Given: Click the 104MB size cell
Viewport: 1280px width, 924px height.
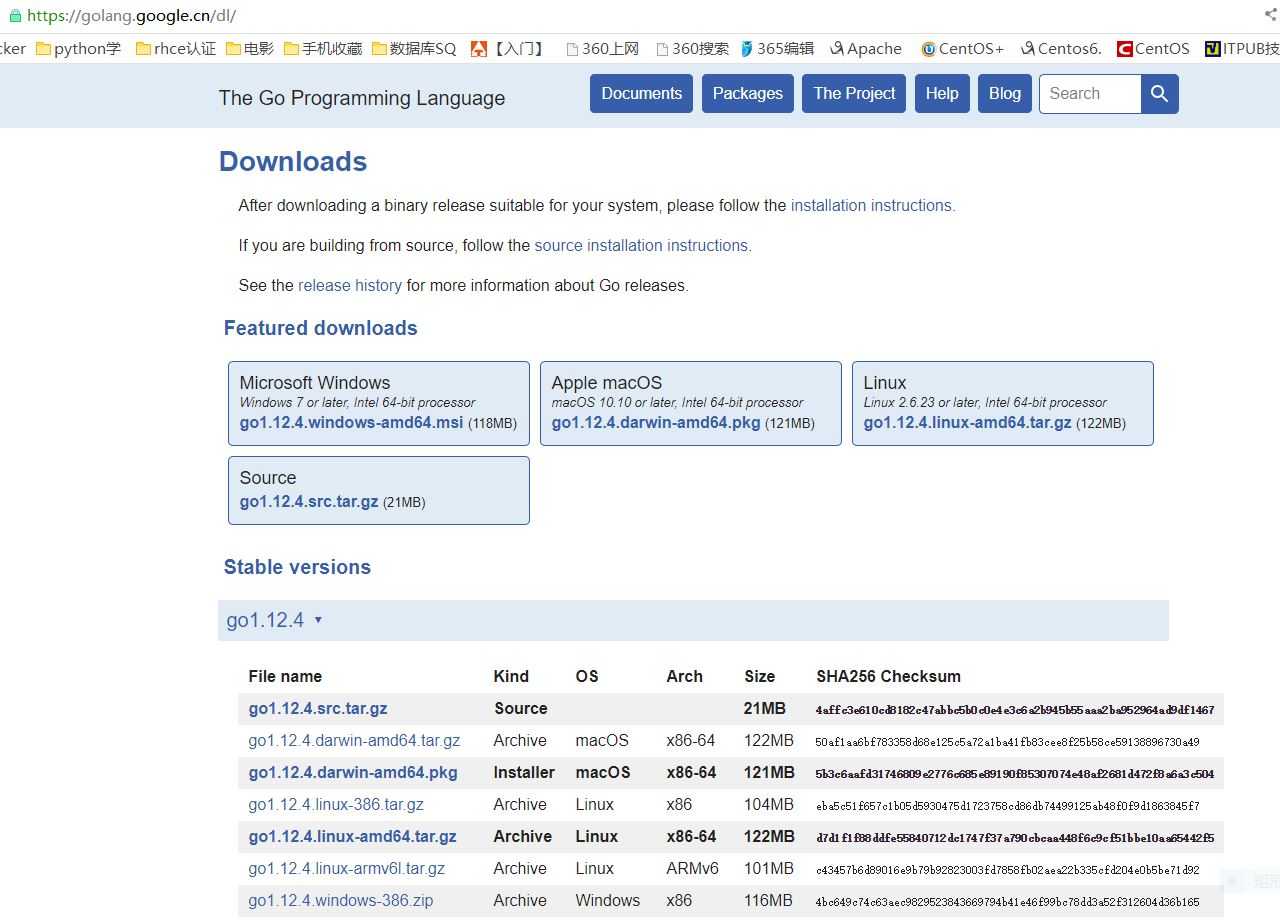Looking at the screenshot, I should tap(769, 804).
